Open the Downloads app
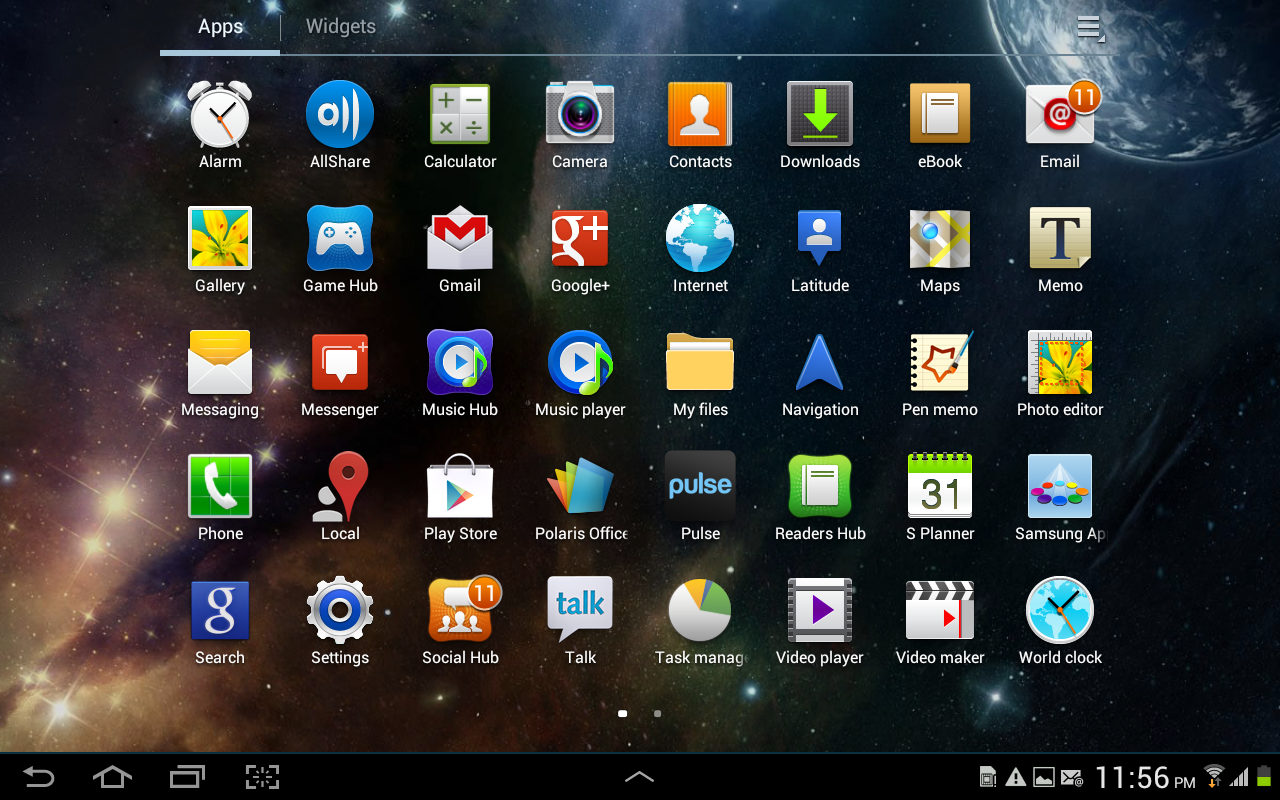This screenshot has width=1280, height=800. [x=820, y=125]
